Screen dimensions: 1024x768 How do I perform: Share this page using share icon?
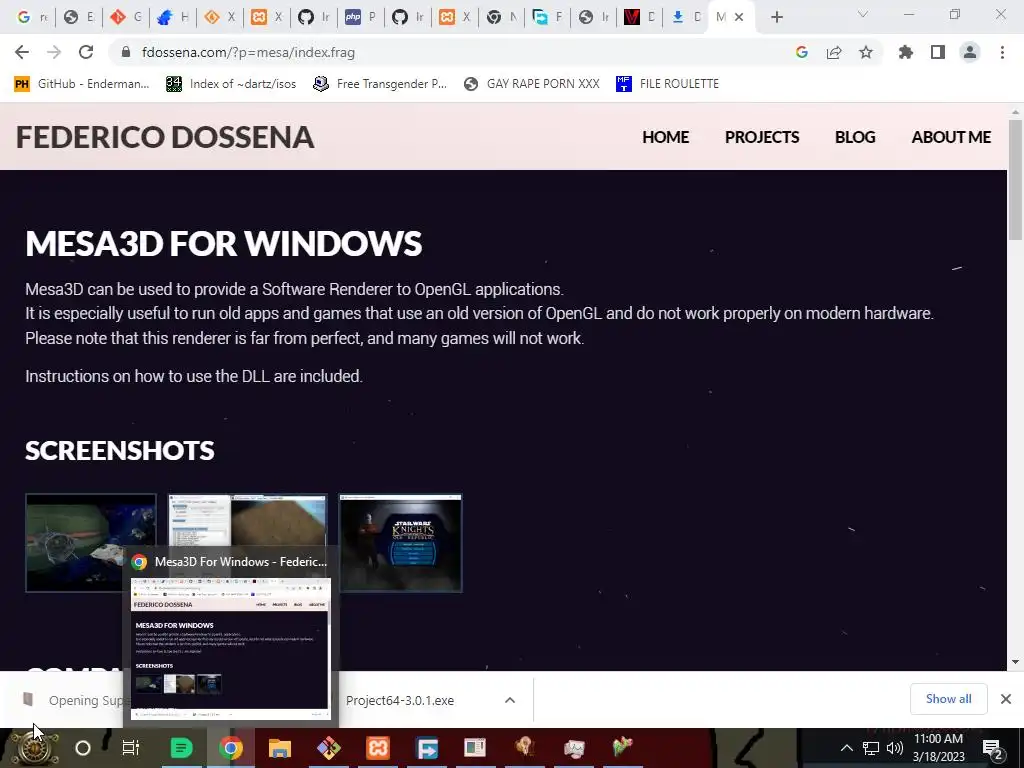pos(833,52)
